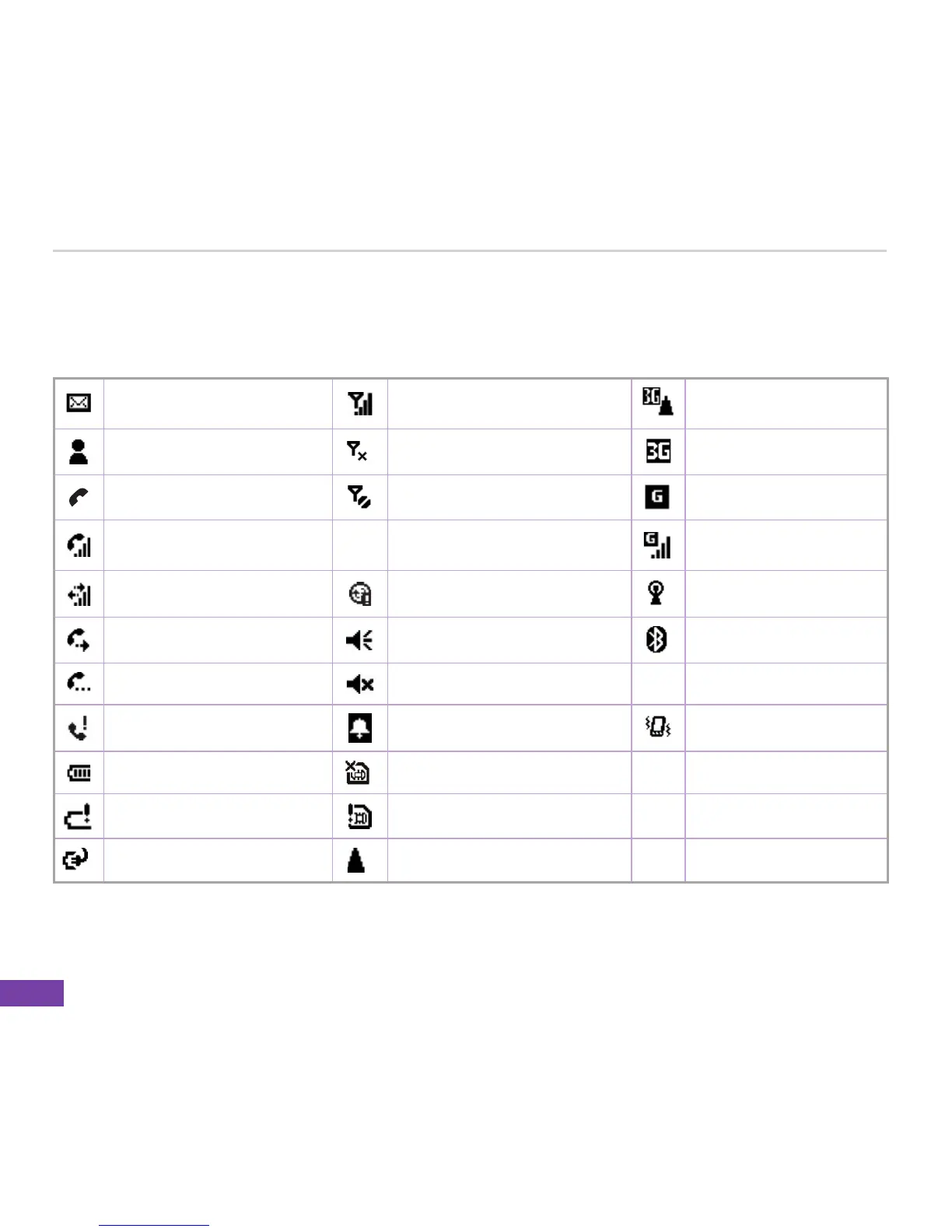Click the speakerphone on icon
The height and width of the screenshot is (1232, 952).
(x=359, y=640)
